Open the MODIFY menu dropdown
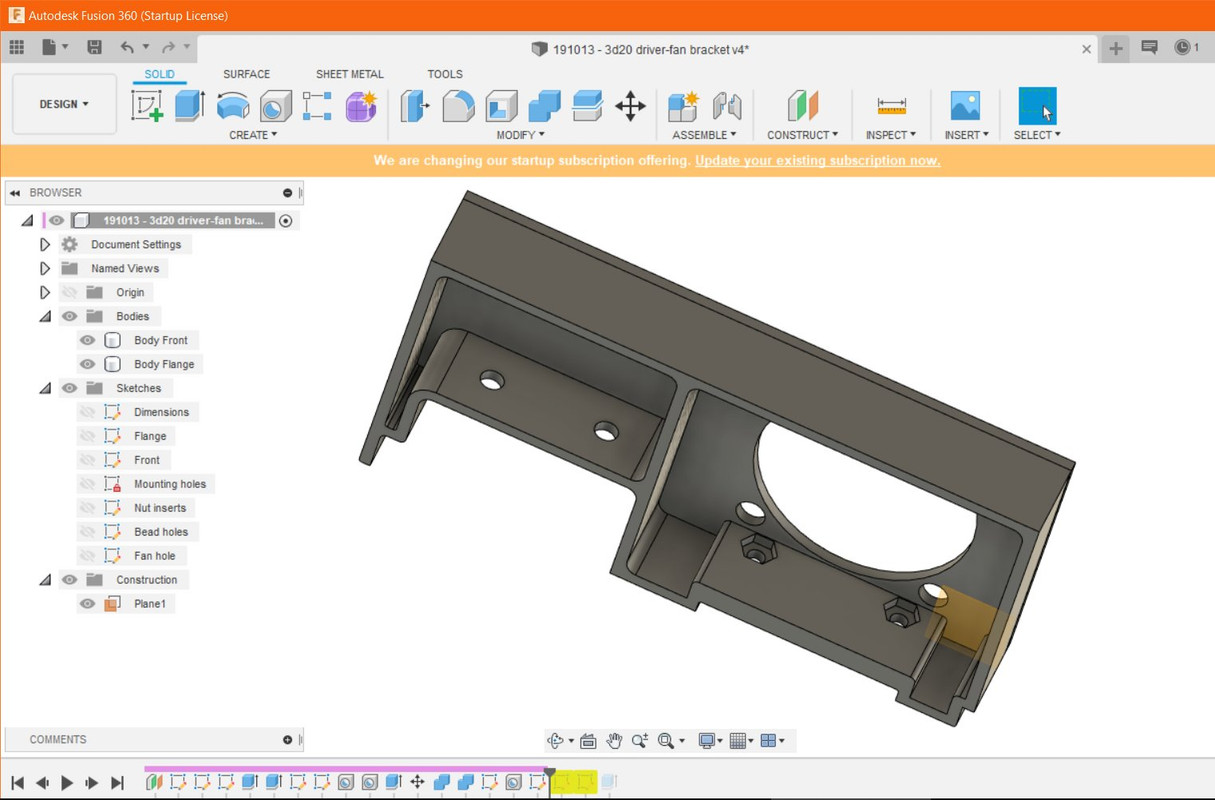This screenshot has width=1215, height=800. click(521, 135)
